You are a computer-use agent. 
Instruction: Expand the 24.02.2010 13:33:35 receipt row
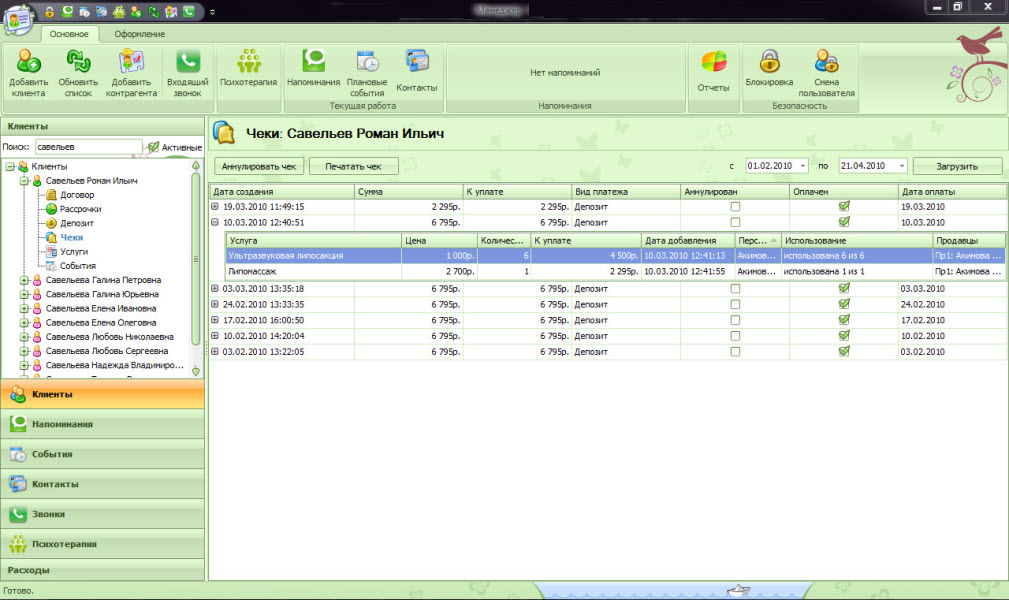click(215, 304)
